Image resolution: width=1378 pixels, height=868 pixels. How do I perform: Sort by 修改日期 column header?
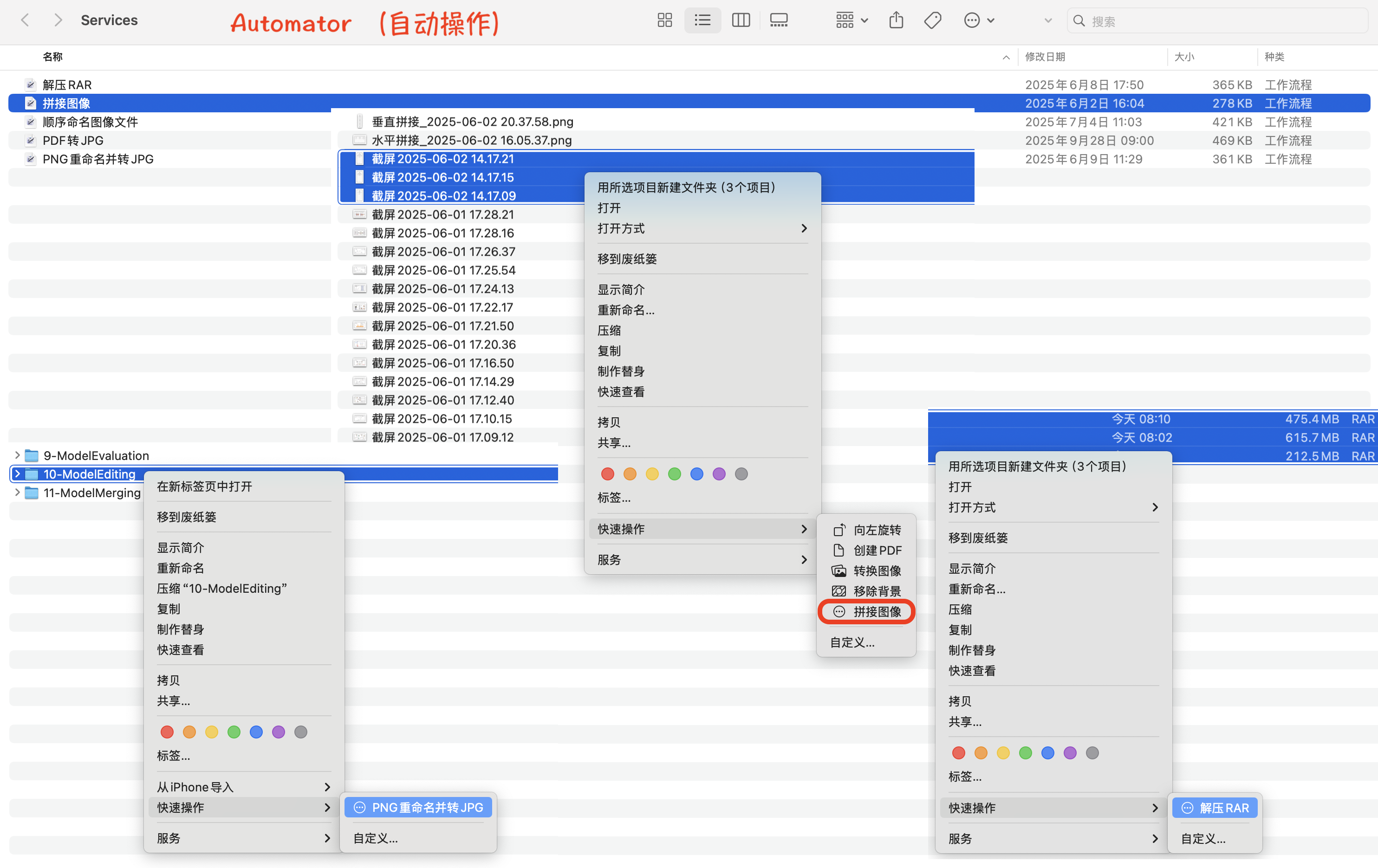click(x=1045, y=57)
